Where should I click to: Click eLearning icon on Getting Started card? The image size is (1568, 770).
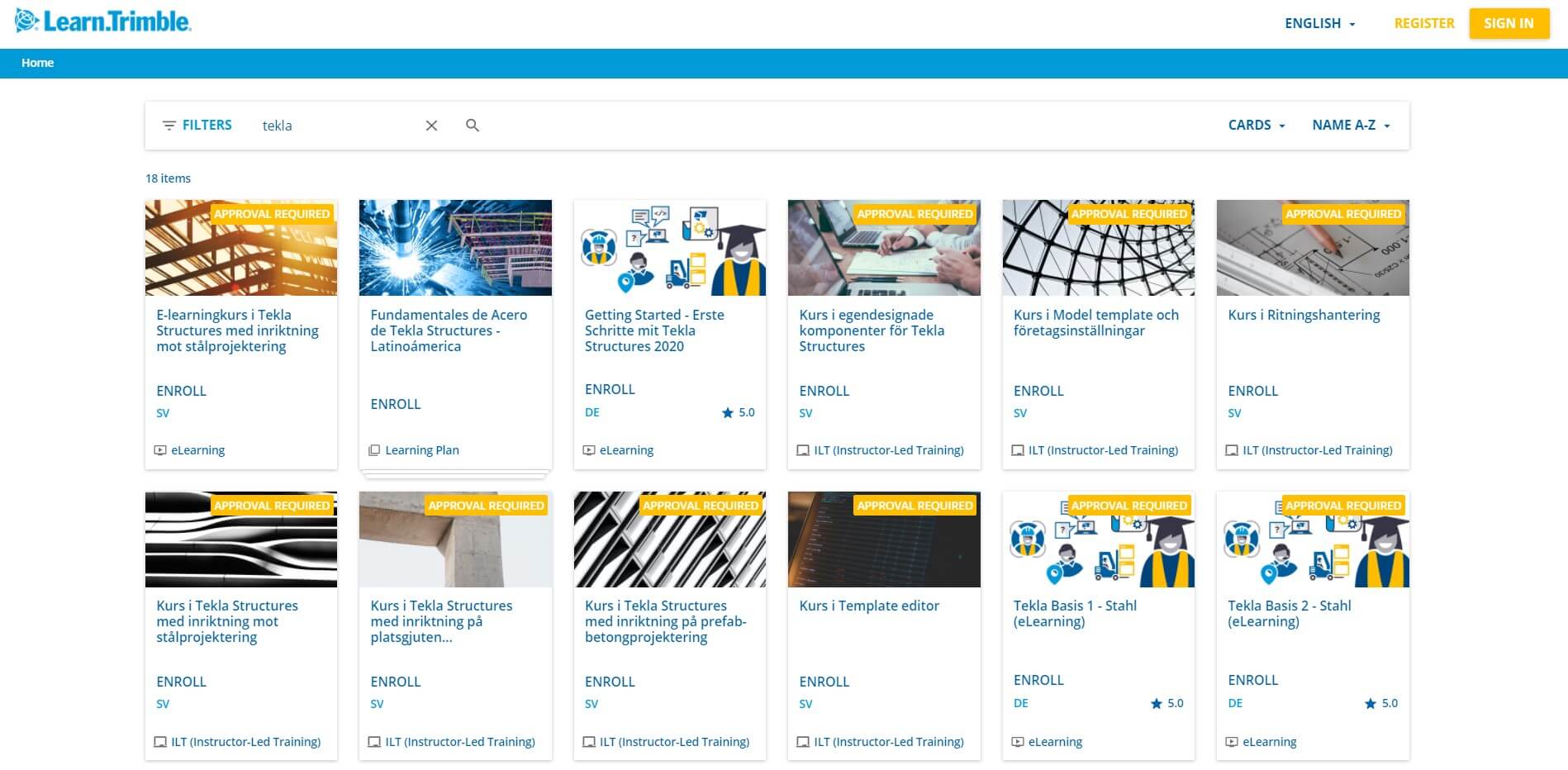click(x=589, y=450)
